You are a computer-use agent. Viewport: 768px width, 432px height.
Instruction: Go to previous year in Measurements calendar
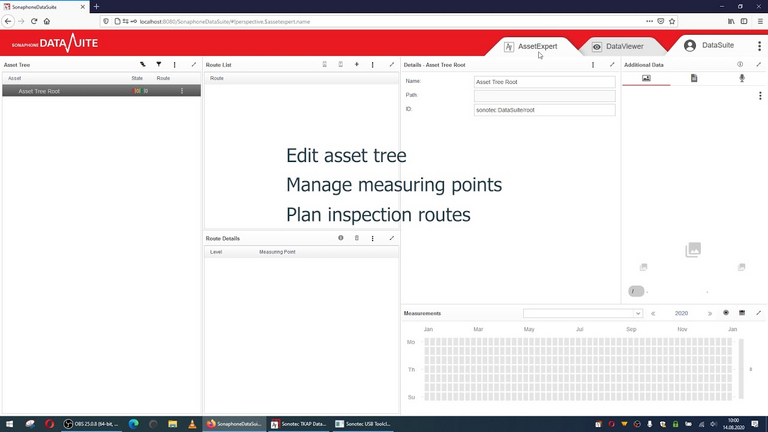click(x=653, y=313)
